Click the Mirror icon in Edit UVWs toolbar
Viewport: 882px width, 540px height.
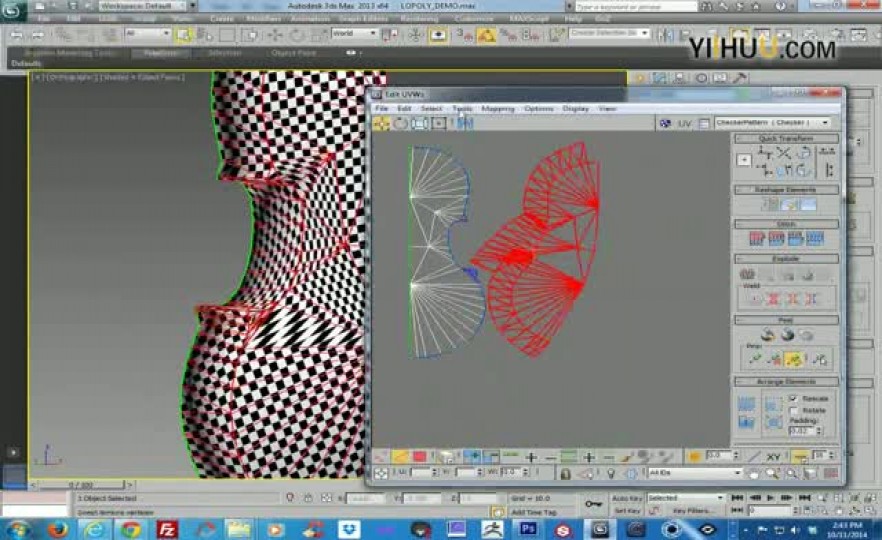pyautogui.click(x=465, y=123)
